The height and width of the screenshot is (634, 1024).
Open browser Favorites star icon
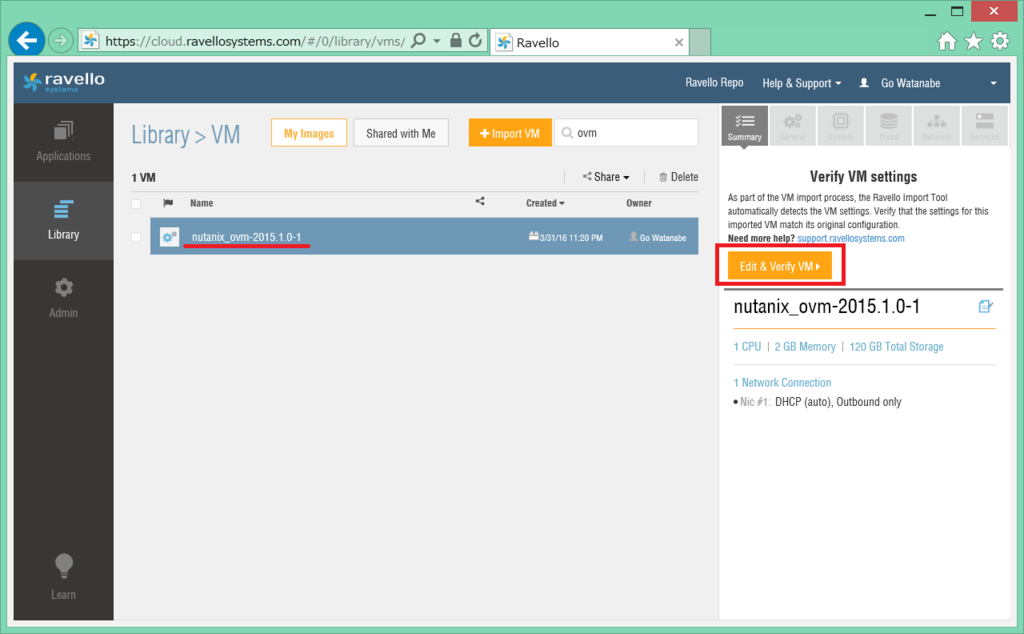pos(973,42)
